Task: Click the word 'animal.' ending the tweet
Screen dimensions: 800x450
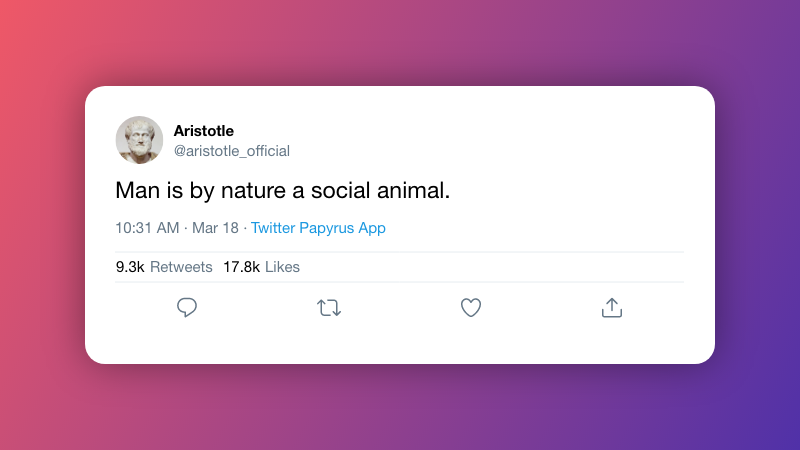Action: (417, 189)
